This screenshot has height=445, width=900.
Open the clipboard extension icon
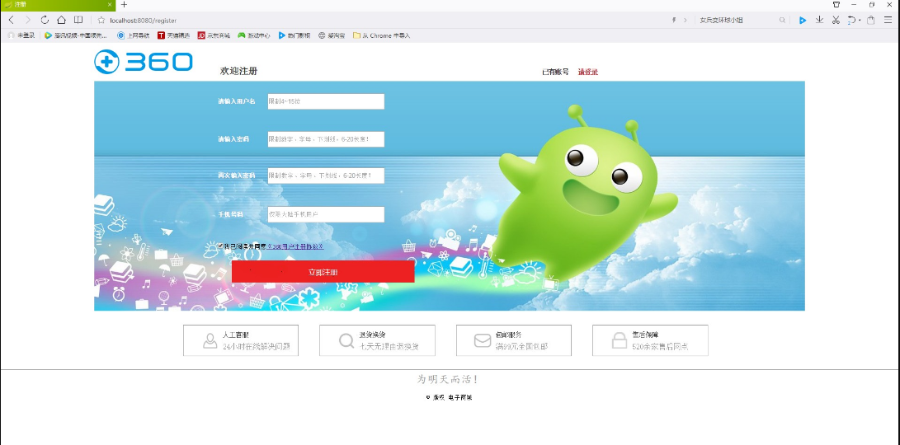(x=871, y=20)
